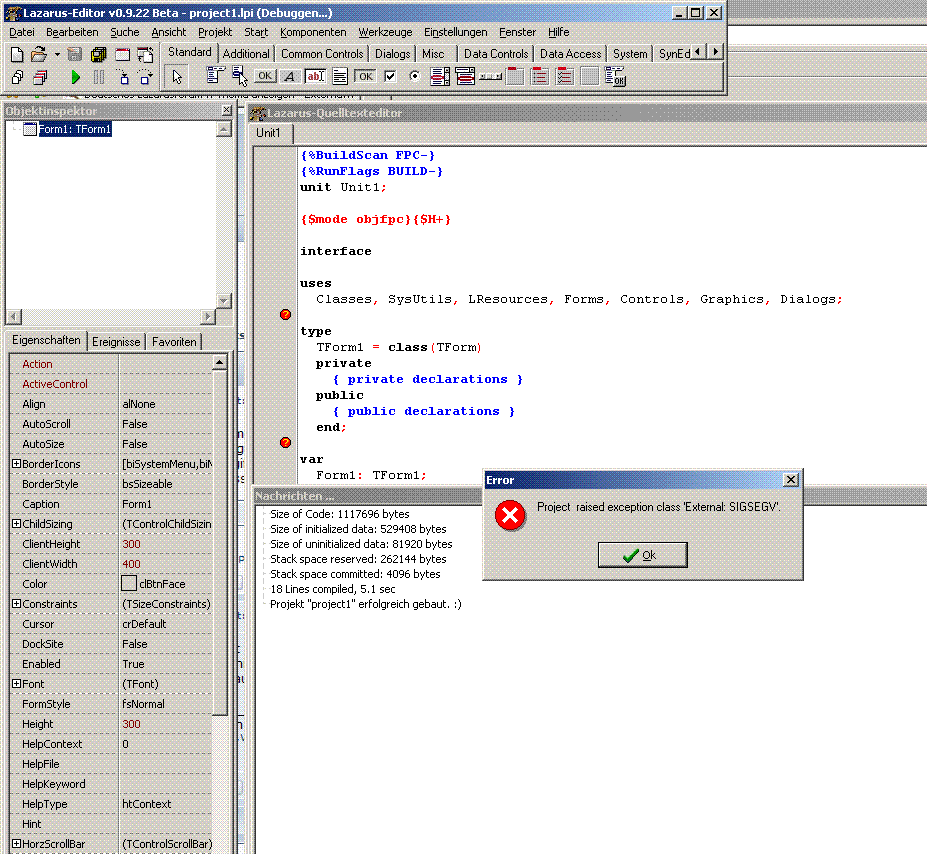Click the New Unit document icon

pyautogui.click(x=16, y=54)
